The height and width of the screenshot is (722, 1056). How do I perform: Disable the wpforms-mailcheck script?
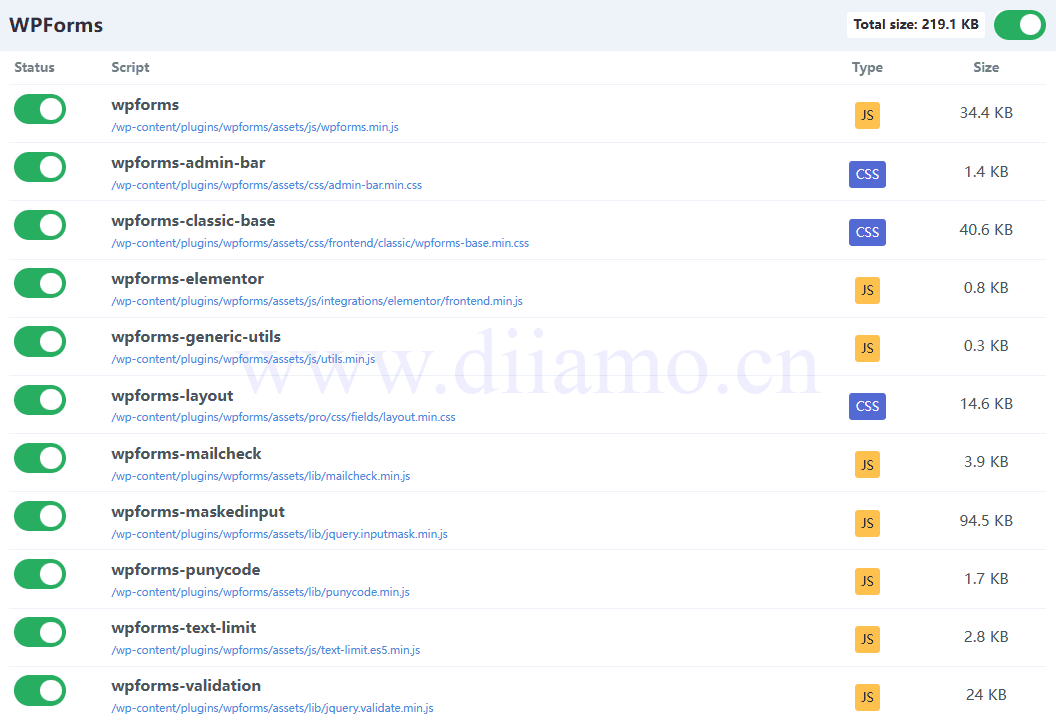[x=40, y=458]
